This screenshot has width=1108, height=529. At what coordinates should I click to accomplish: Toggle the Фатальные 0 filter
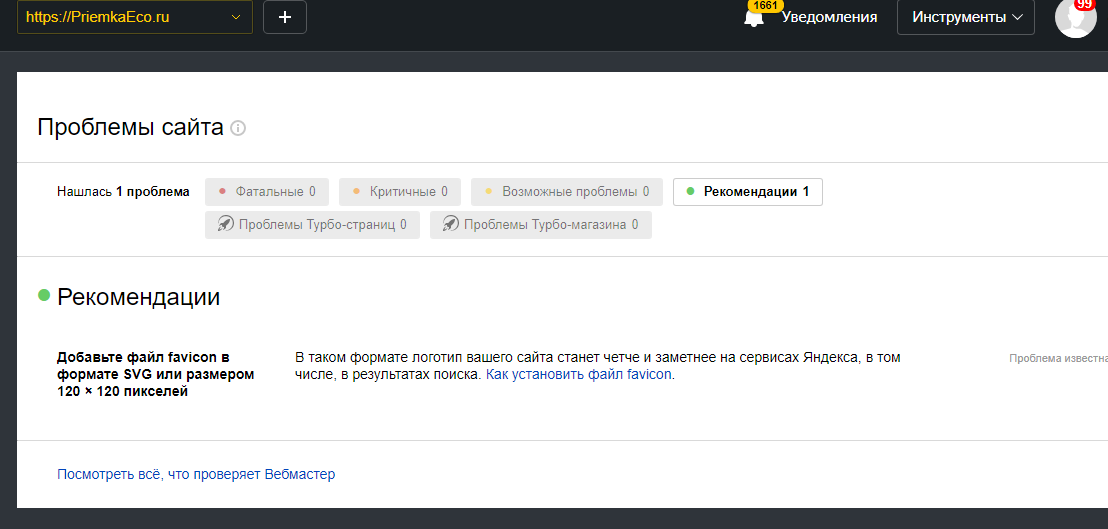(267, 192)
